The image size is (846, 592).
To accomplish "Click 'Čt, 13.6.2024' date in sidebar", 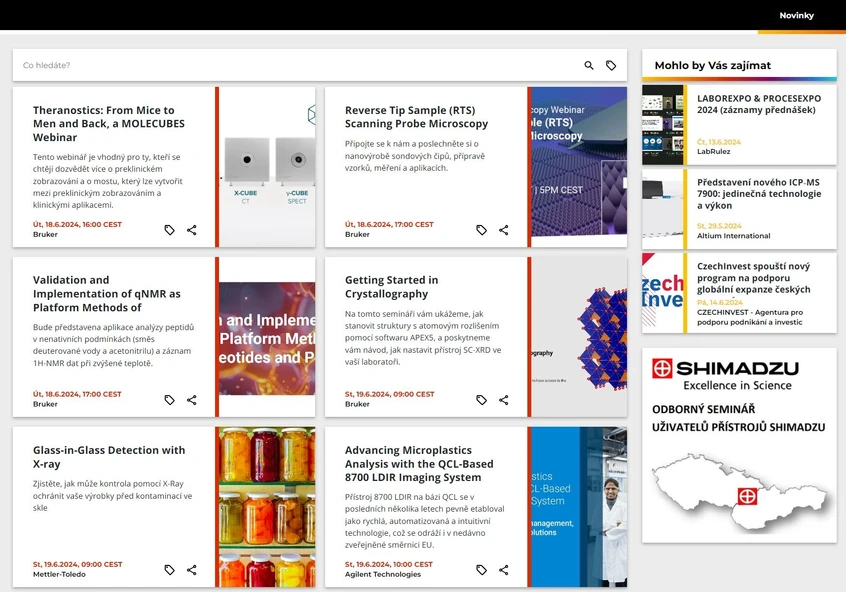I will (x=719, y=142).
